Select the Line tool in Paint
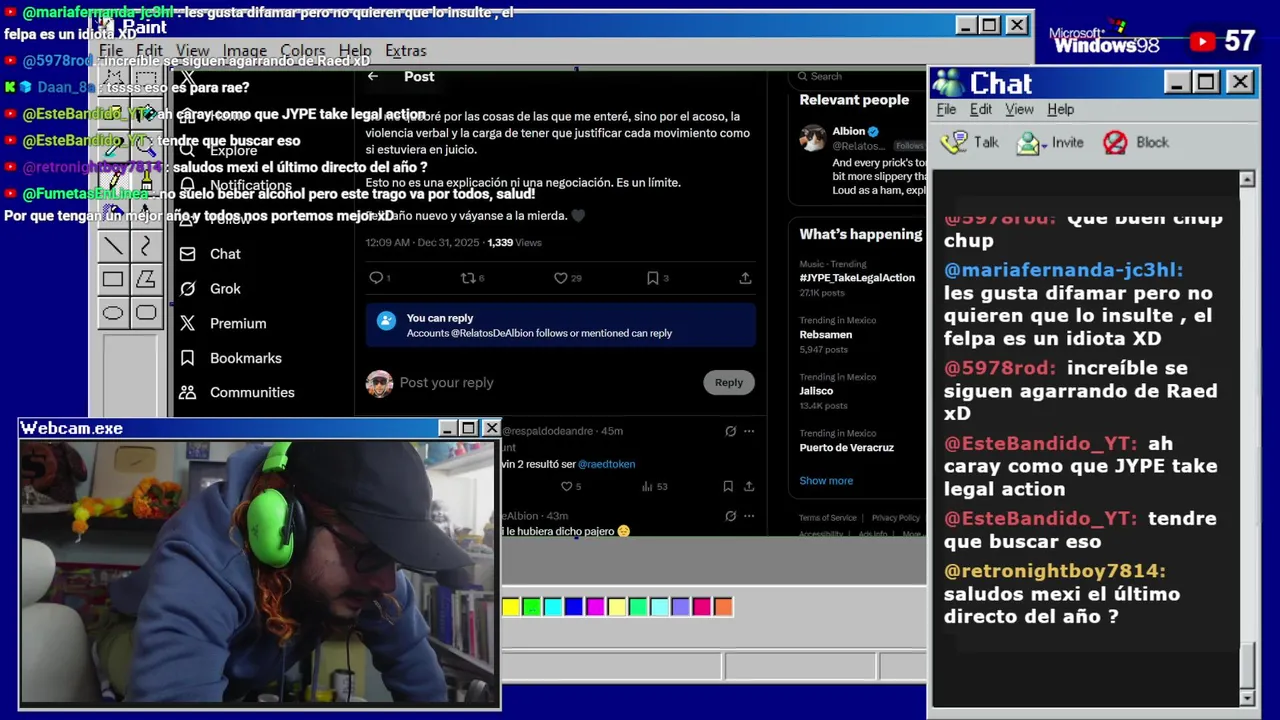The image size is (1280, 720). 113,246
